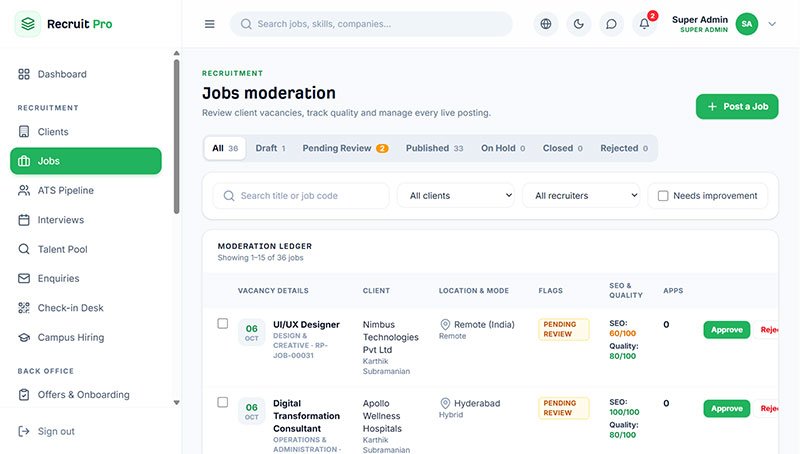800x454 pixels.
Task: Open the chat messages icon
Action: click(x=611, y=24)
